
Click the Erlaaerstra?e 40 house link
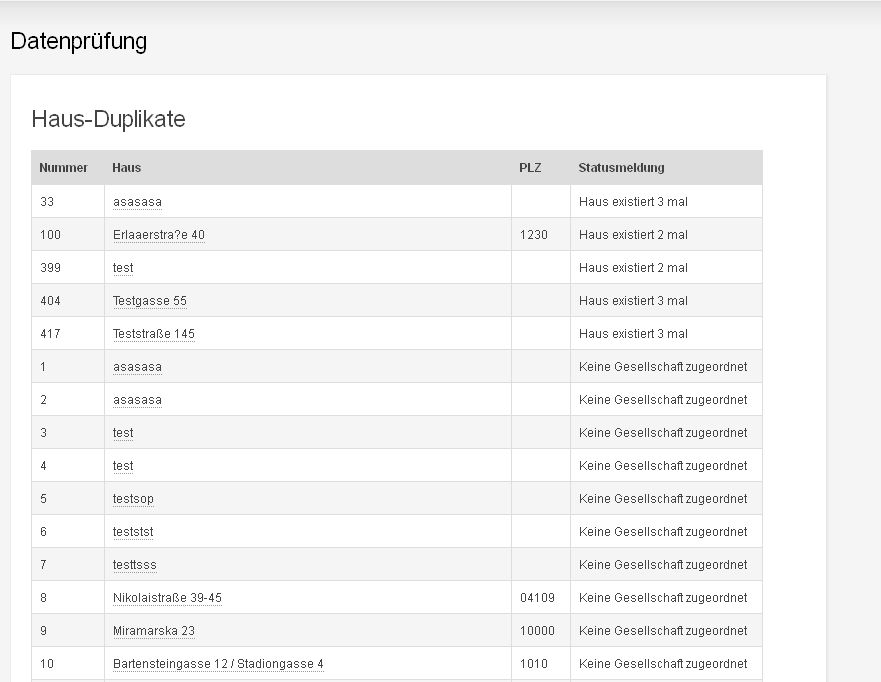pyautogui.click(x=159, y=235)
